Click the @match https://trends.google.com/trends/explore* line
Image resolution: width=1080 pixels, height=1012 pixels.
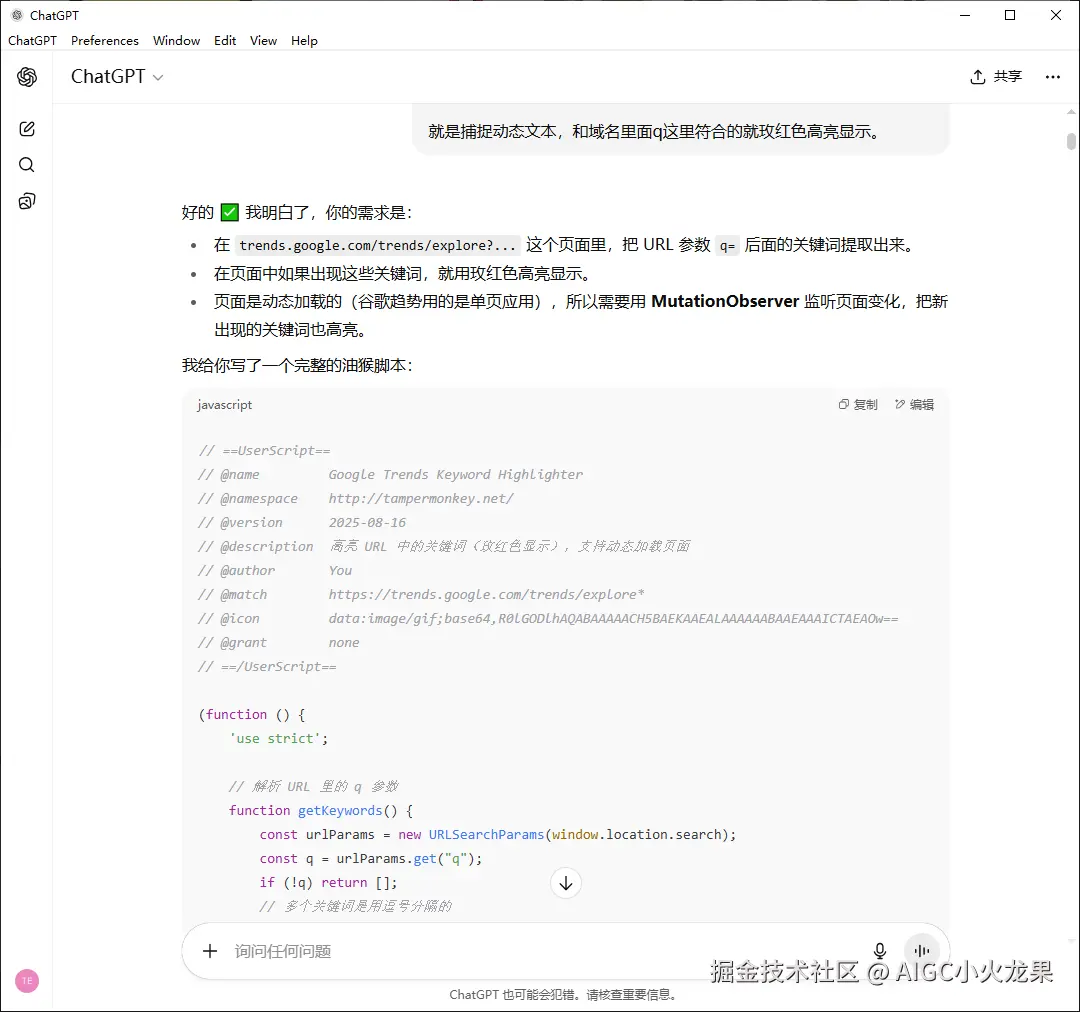[421, 595]
